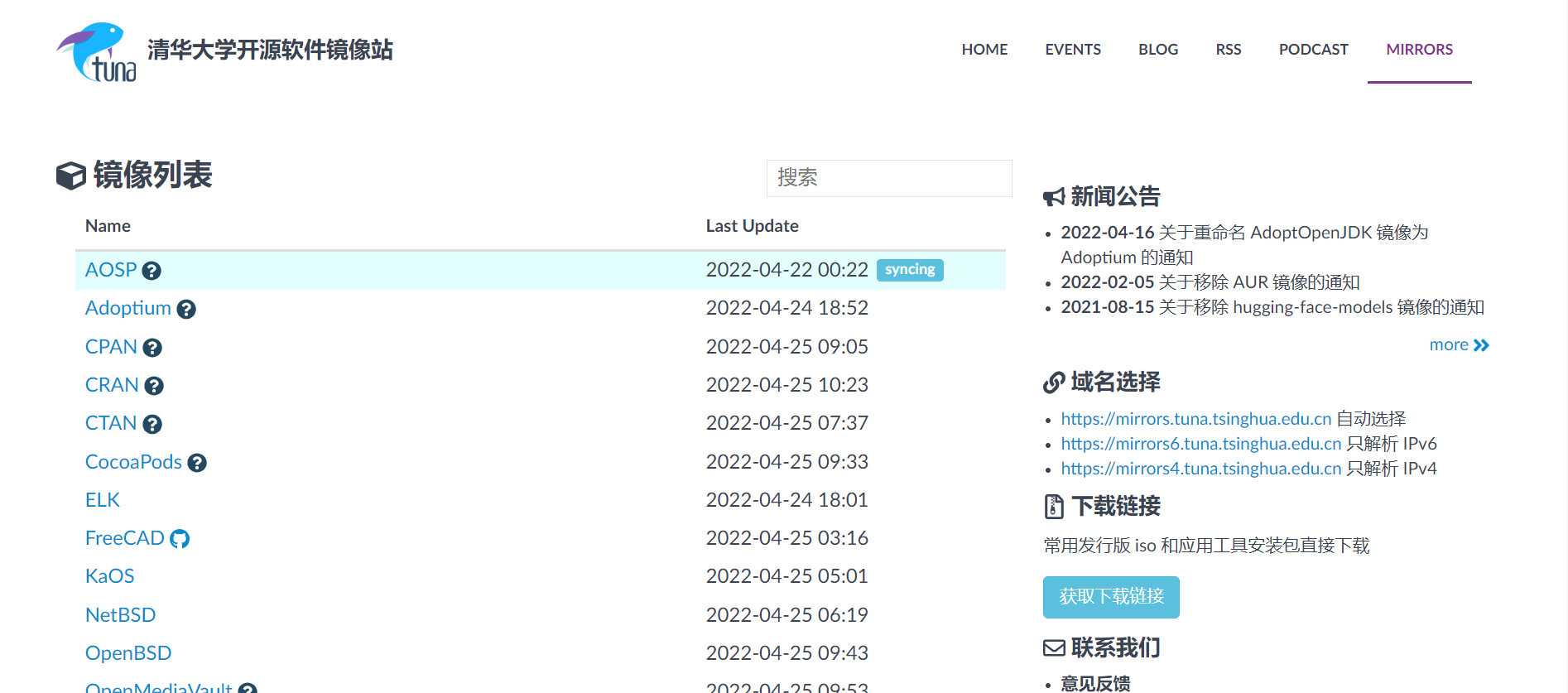
Task: Open the BLOG navigation item
Action: [x=1157, y=50]
